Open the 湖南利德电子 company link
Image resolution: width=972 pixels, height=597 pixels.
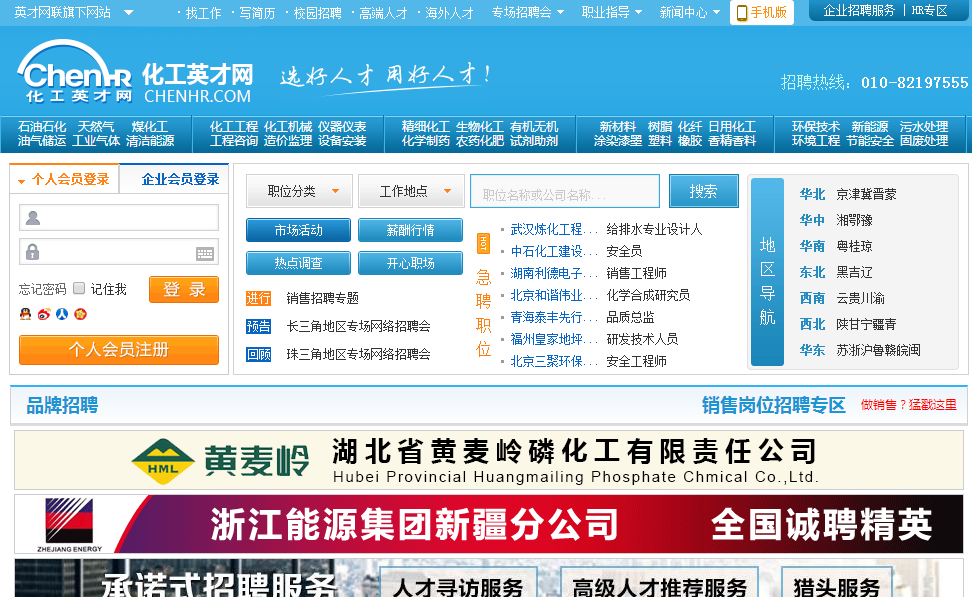point(554,273)
